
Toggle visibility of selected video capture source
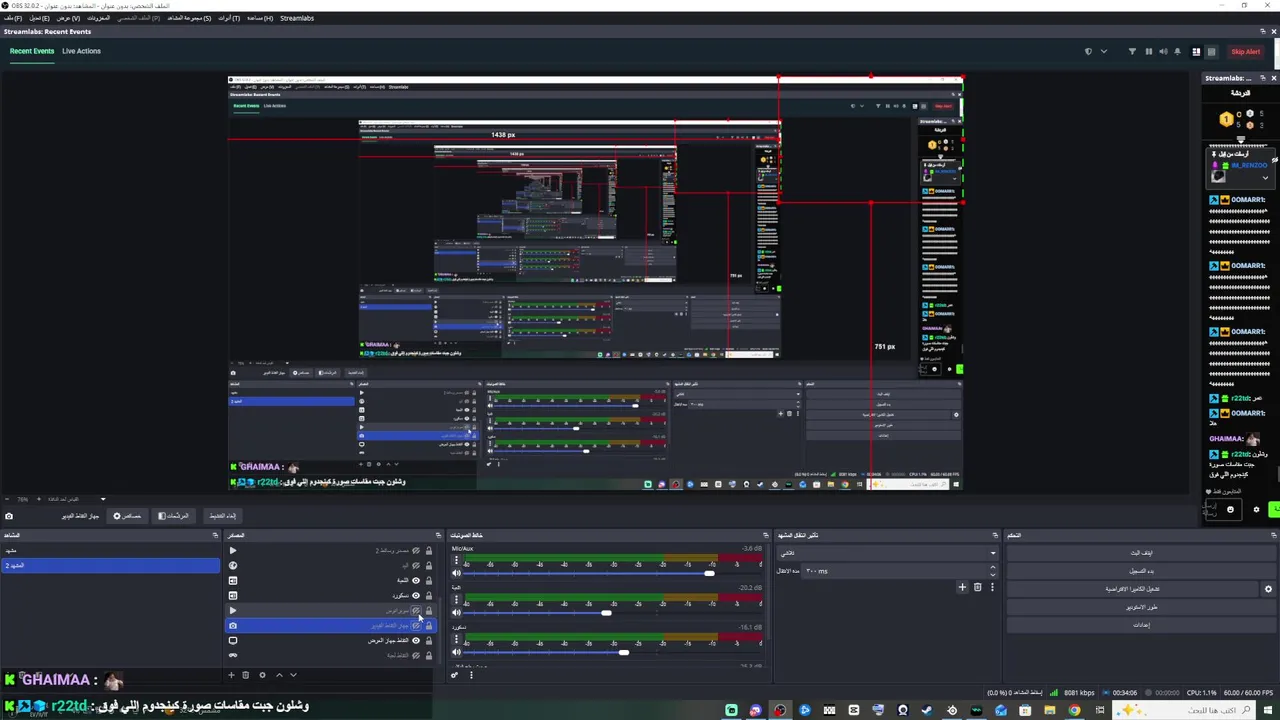(x=416, y=625)
